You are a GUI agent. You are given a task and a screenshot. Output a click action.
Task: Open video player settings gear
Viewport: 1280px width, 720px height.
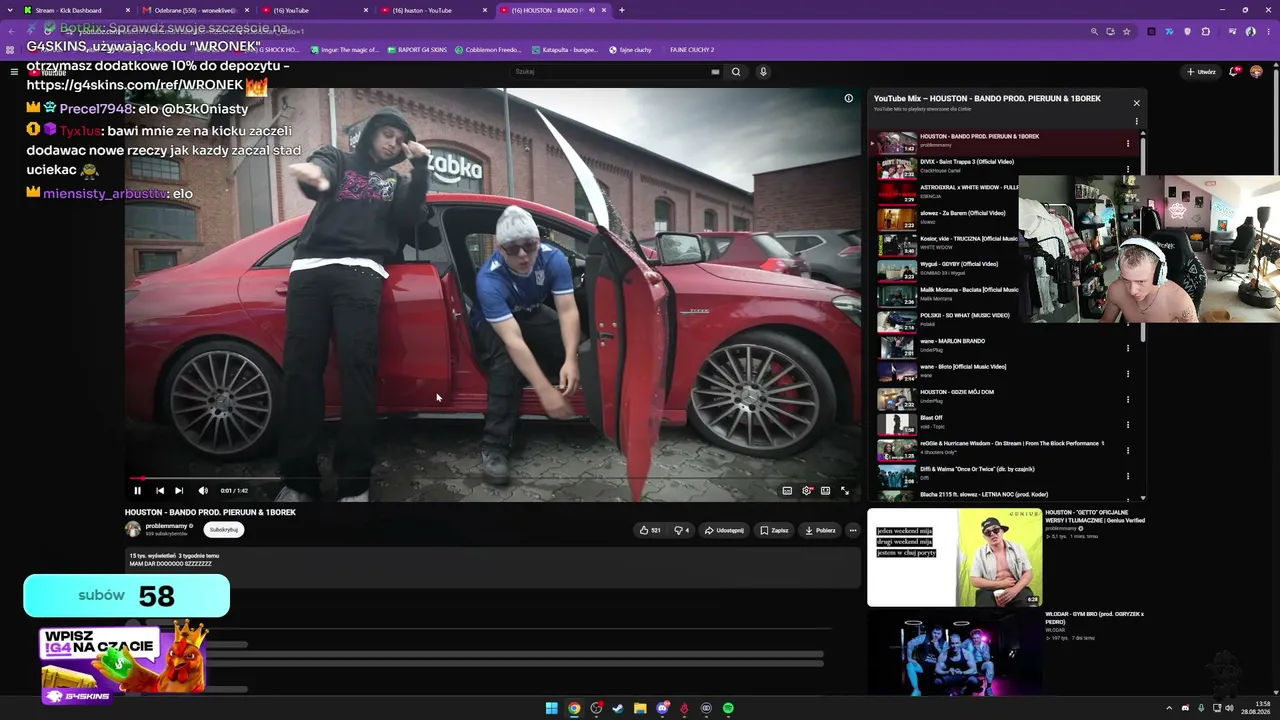[806, 491]
